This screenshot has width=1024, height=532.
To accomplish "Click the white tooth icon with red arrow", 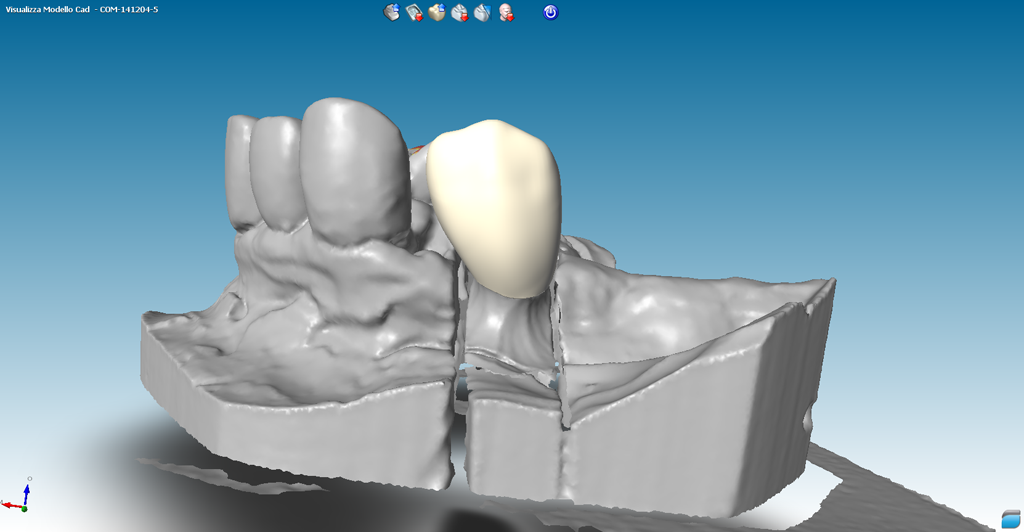I will coord(460,12).
